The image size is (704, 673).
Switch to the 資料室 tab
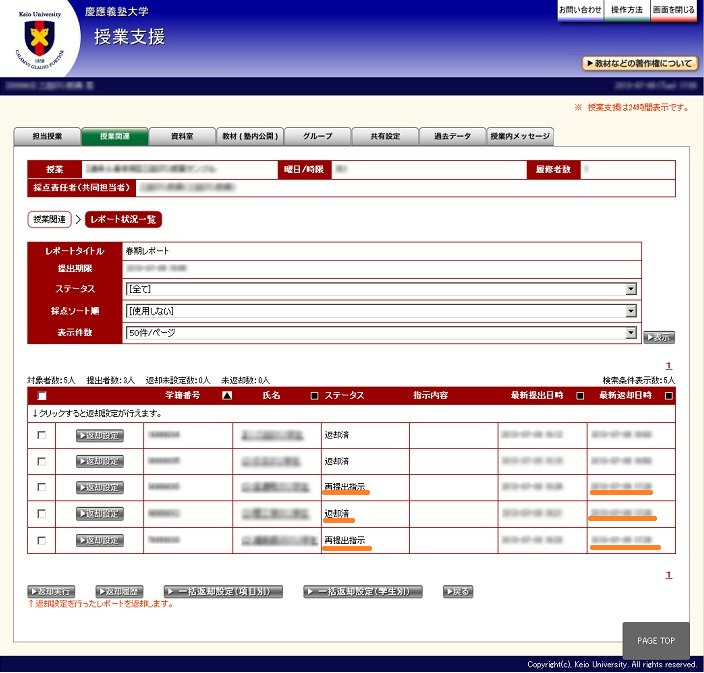pos(182,136)
